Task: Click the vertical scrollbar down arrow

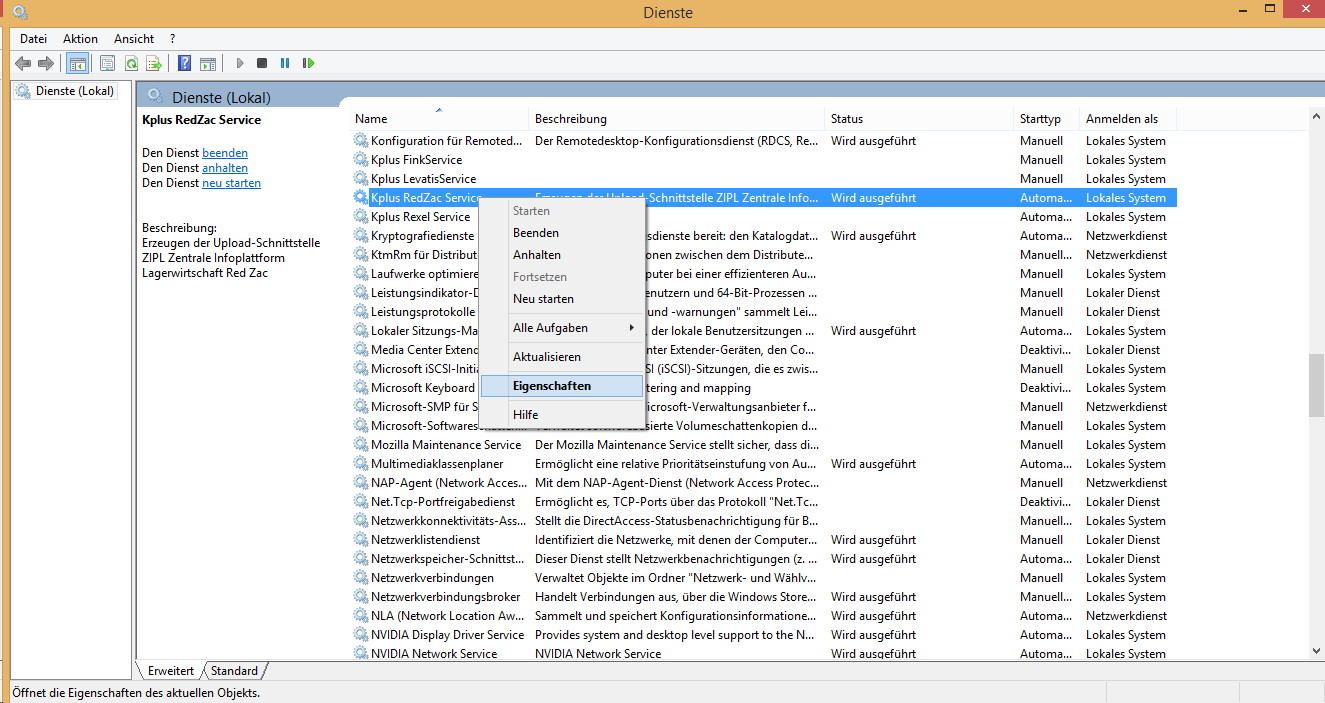Action: [1316, 651]
